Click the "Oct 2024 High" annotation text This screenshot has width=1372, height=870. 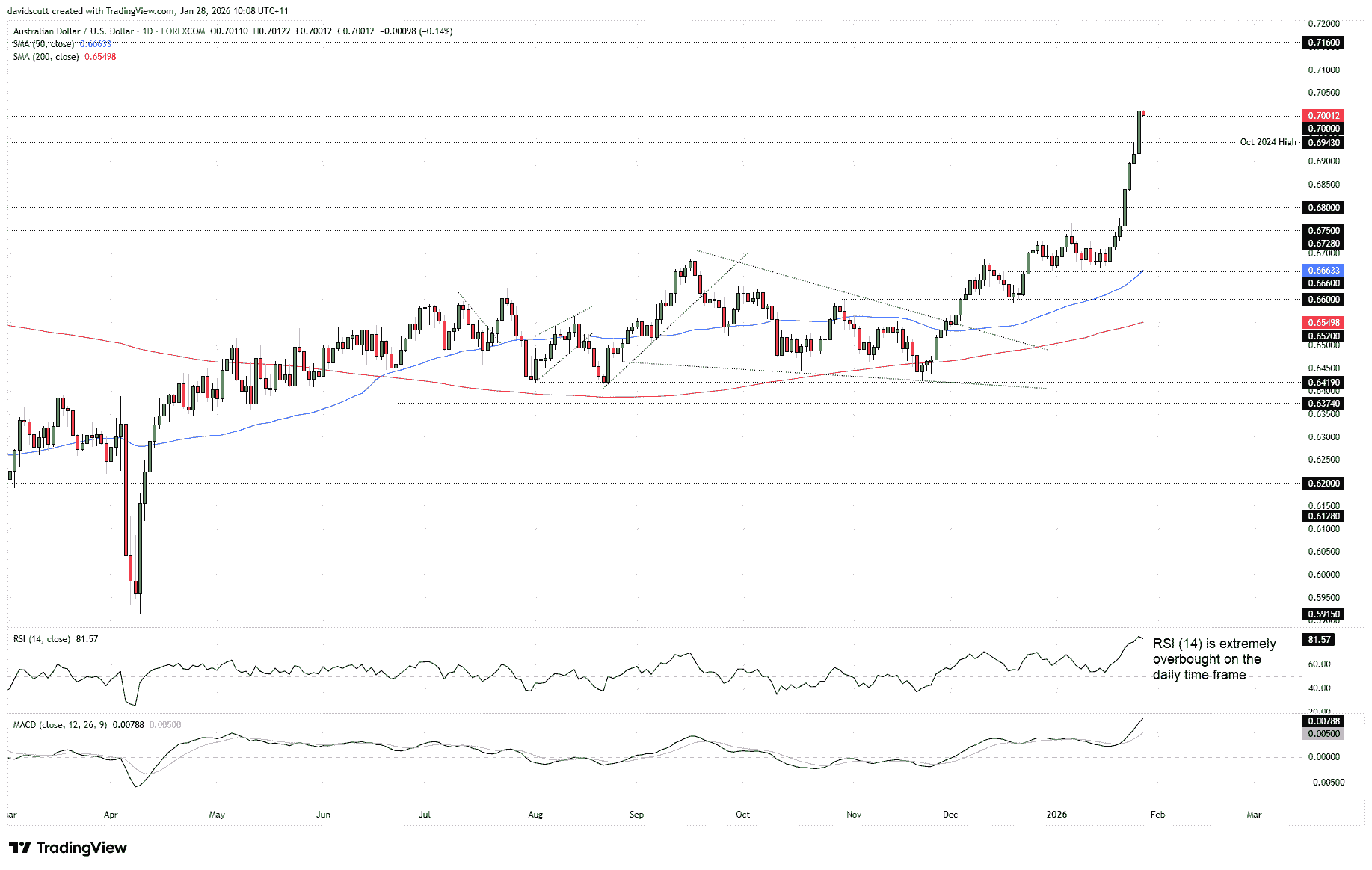point(1268,142)
